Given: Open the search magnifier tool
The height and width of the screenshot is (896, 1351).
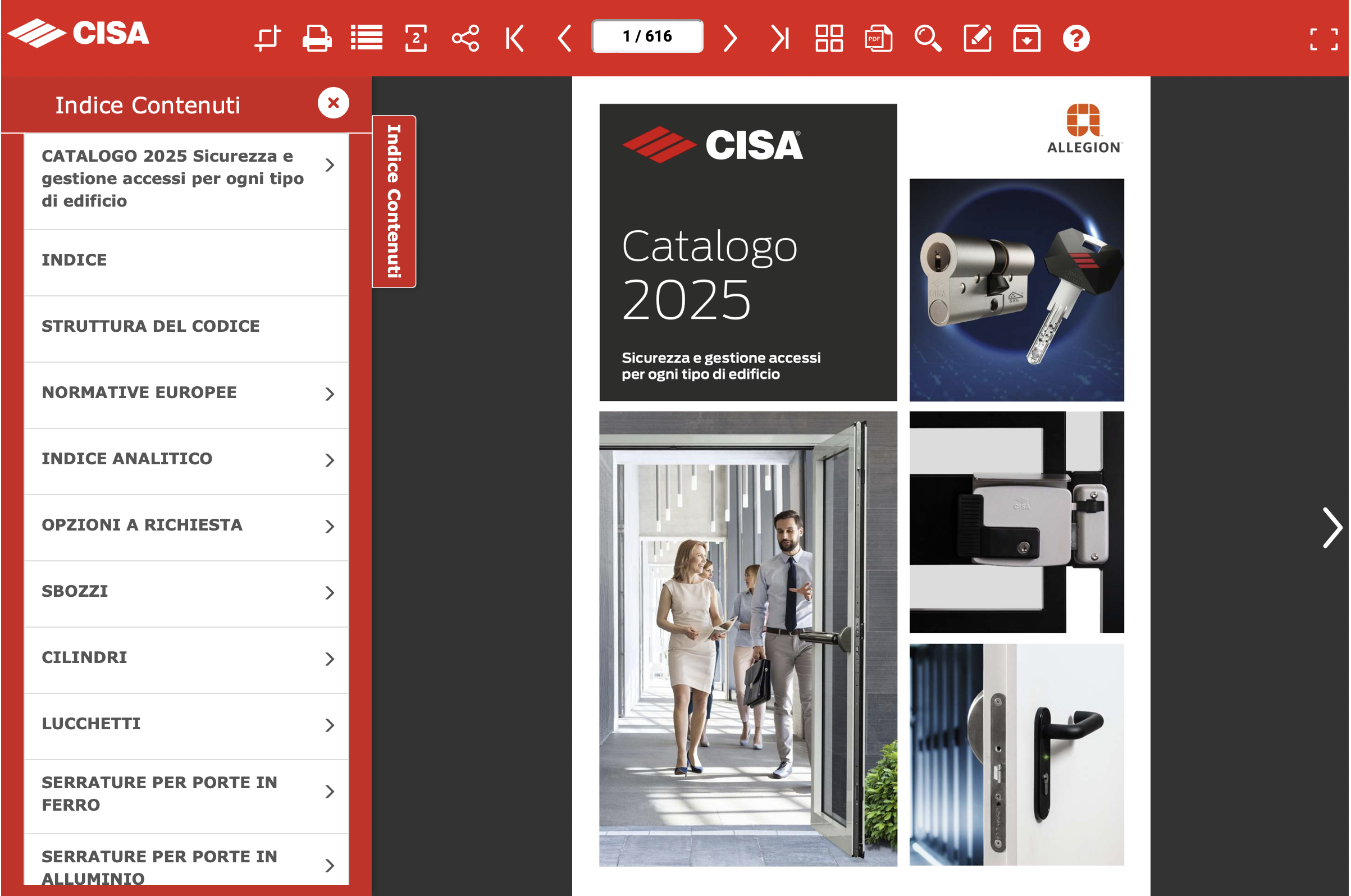Looking at the screenshot, I should click(928, 38).
